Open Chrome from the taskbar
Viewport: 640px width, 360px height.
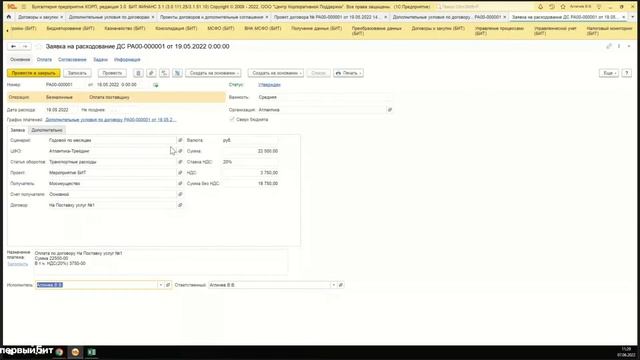60,352
